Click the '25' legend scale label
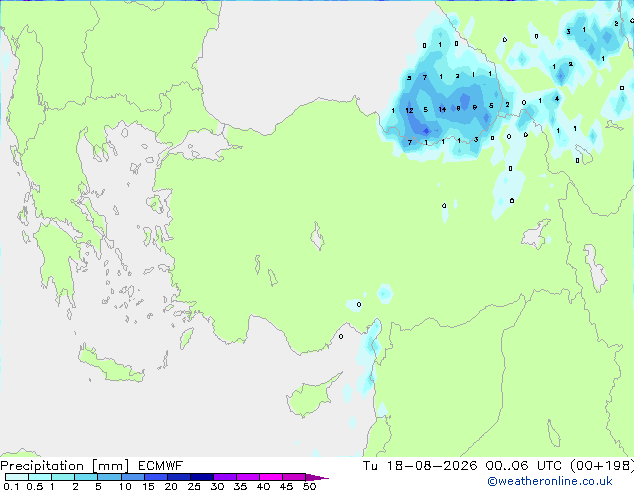This screenshot has width=634, height=490. (194, 486)
